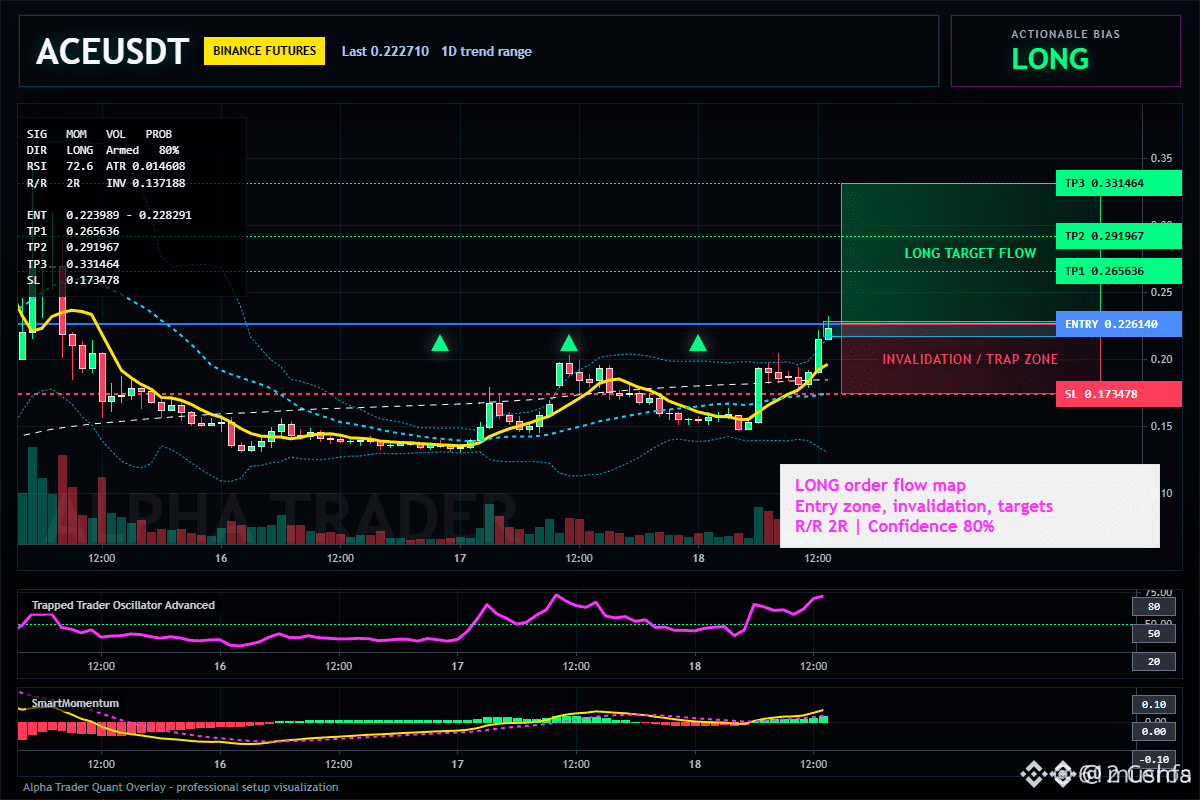1200x800 pixels.
Task: Click the TP2 0.291967 row in stats panel
Action: pyautogui.click(x=73, y=247)
